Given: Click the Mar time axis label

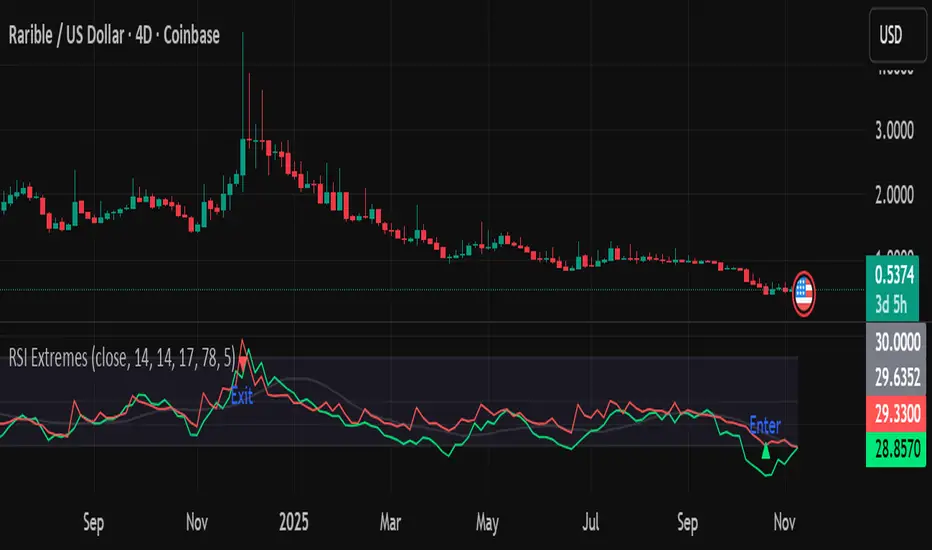Looking at the screenshot, I should click(391, 522).
